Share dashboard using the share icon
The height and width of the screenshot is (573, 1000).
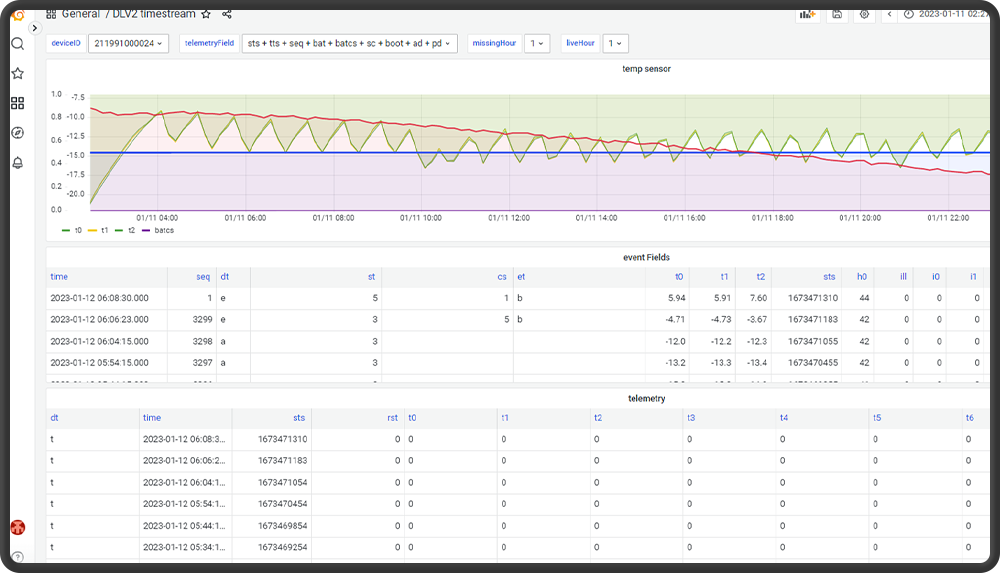click(x=227, y=14)
